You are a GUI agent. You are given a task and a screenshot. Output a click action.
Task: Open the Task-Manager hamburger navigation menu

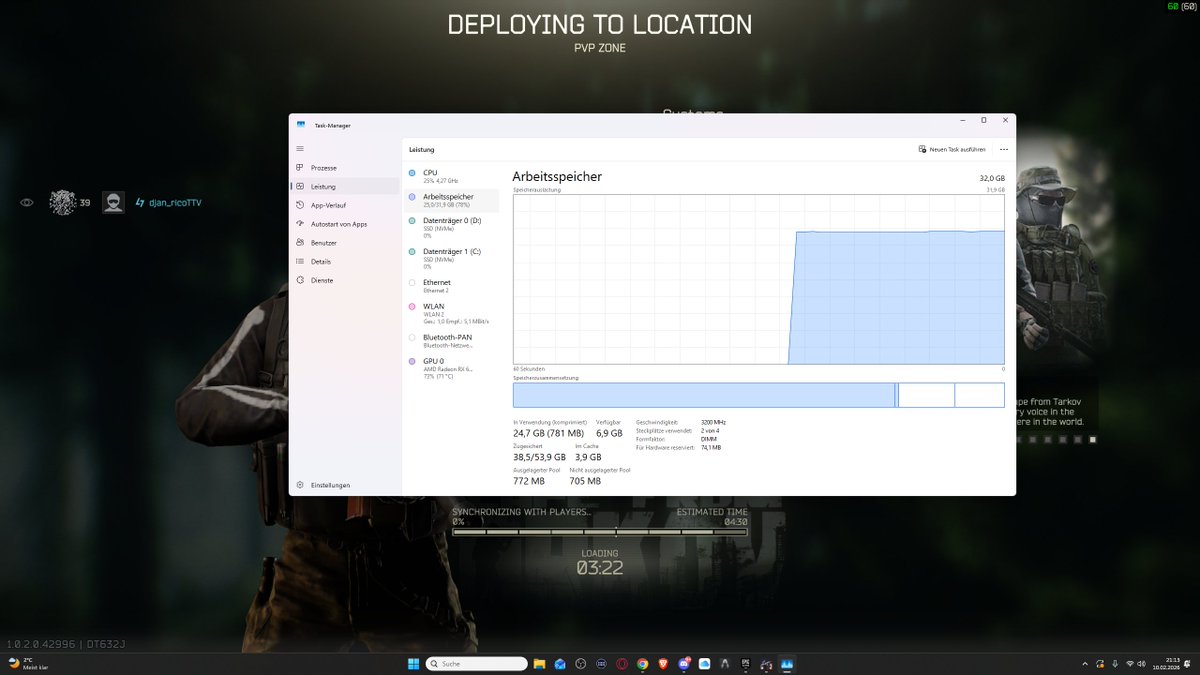coord(300,148)
